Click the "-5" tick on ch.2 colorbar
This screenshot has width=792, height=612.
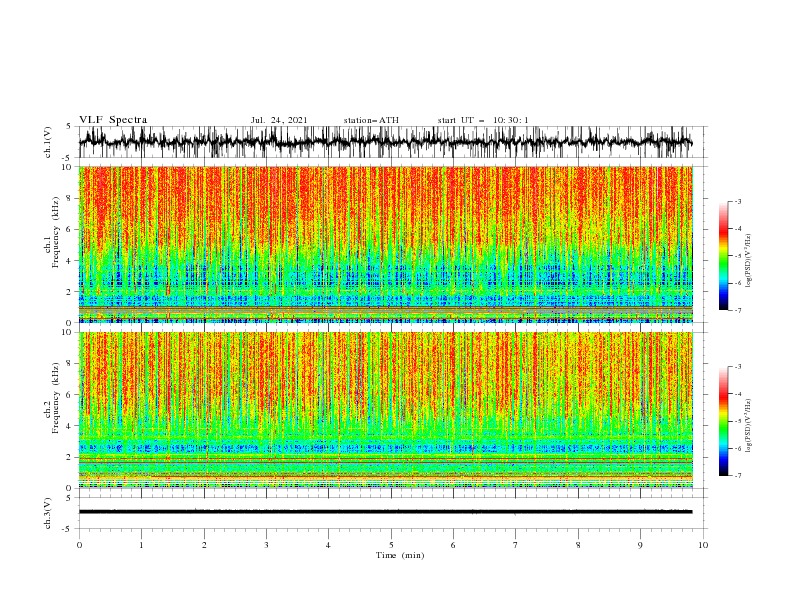pyautogui.click(x=737, y=421)
